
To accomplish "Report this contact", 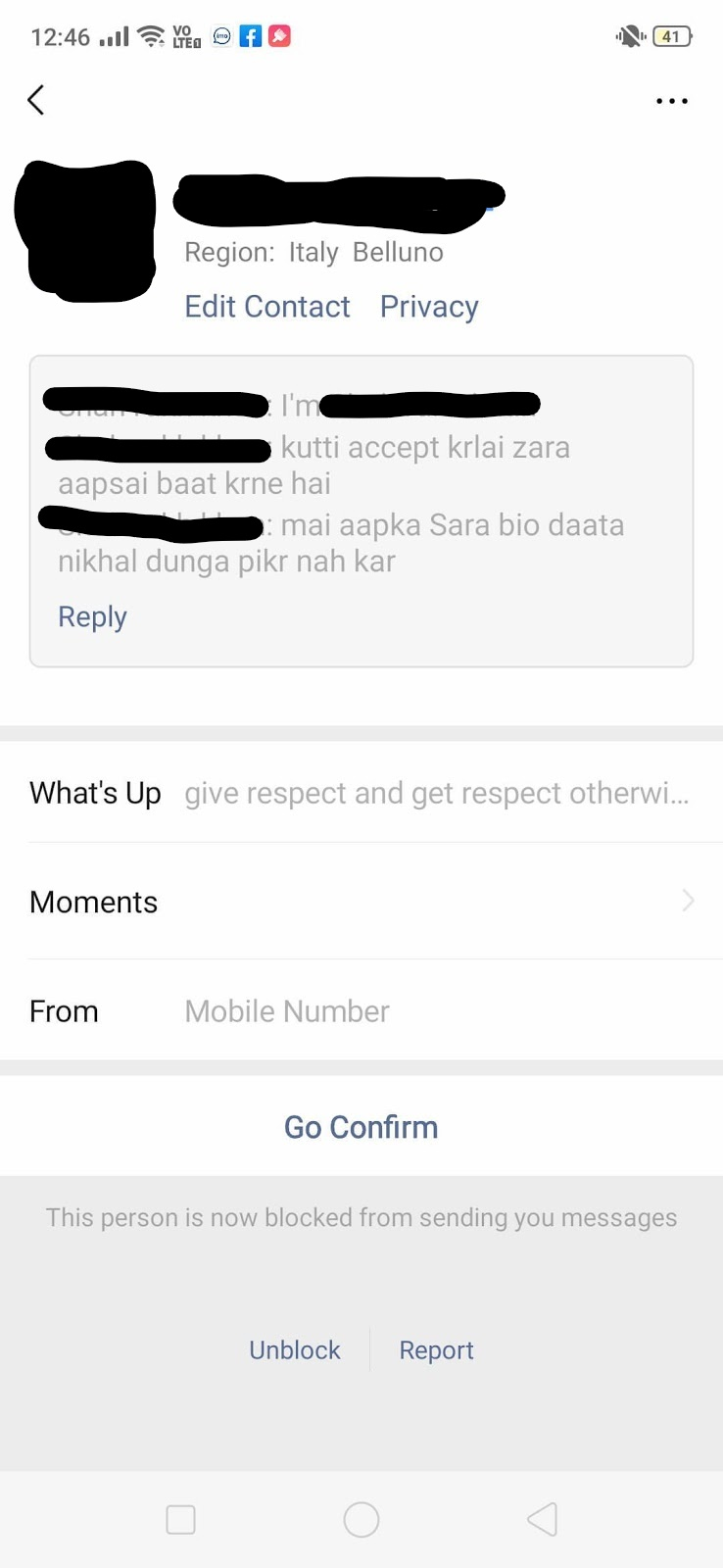I will click(x=436, y=1350).
